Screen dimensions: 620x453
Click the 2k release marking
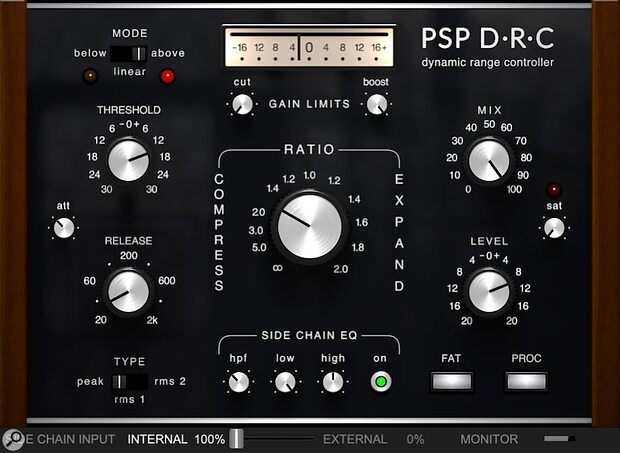coord(152,320)
